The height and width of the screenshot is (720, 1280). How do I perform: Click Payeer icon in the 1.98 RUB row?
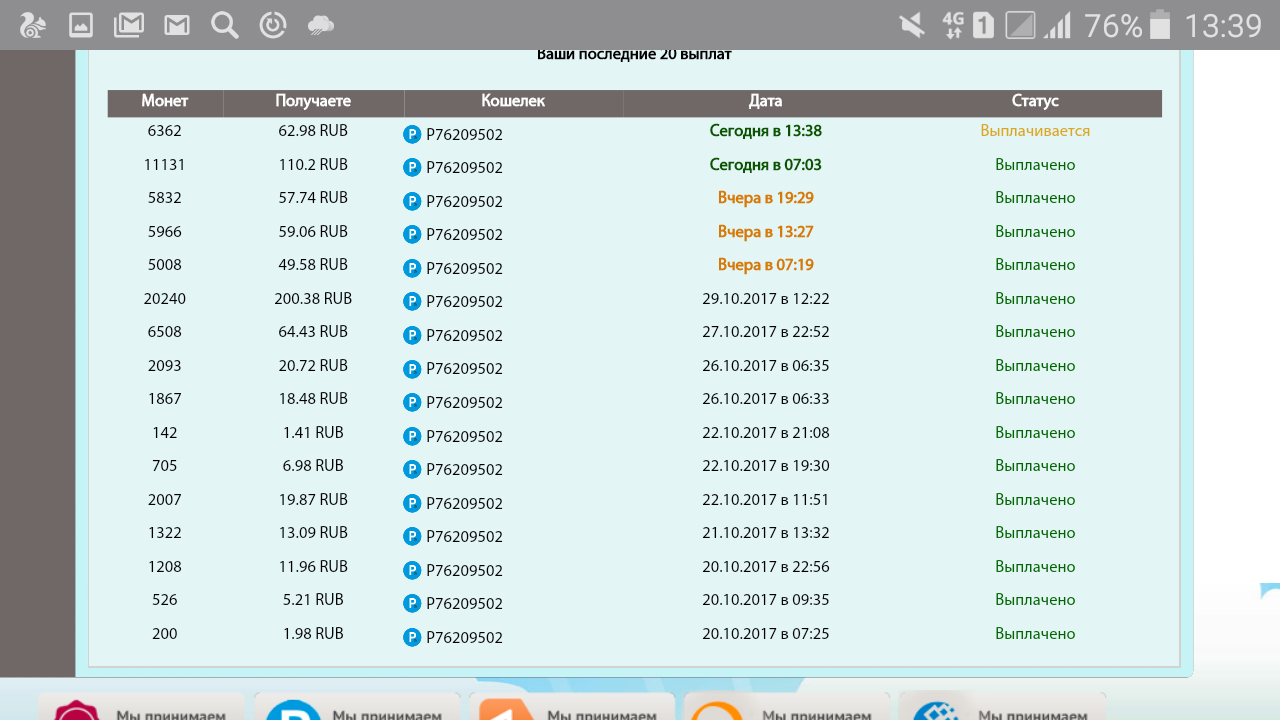(412, 637)
